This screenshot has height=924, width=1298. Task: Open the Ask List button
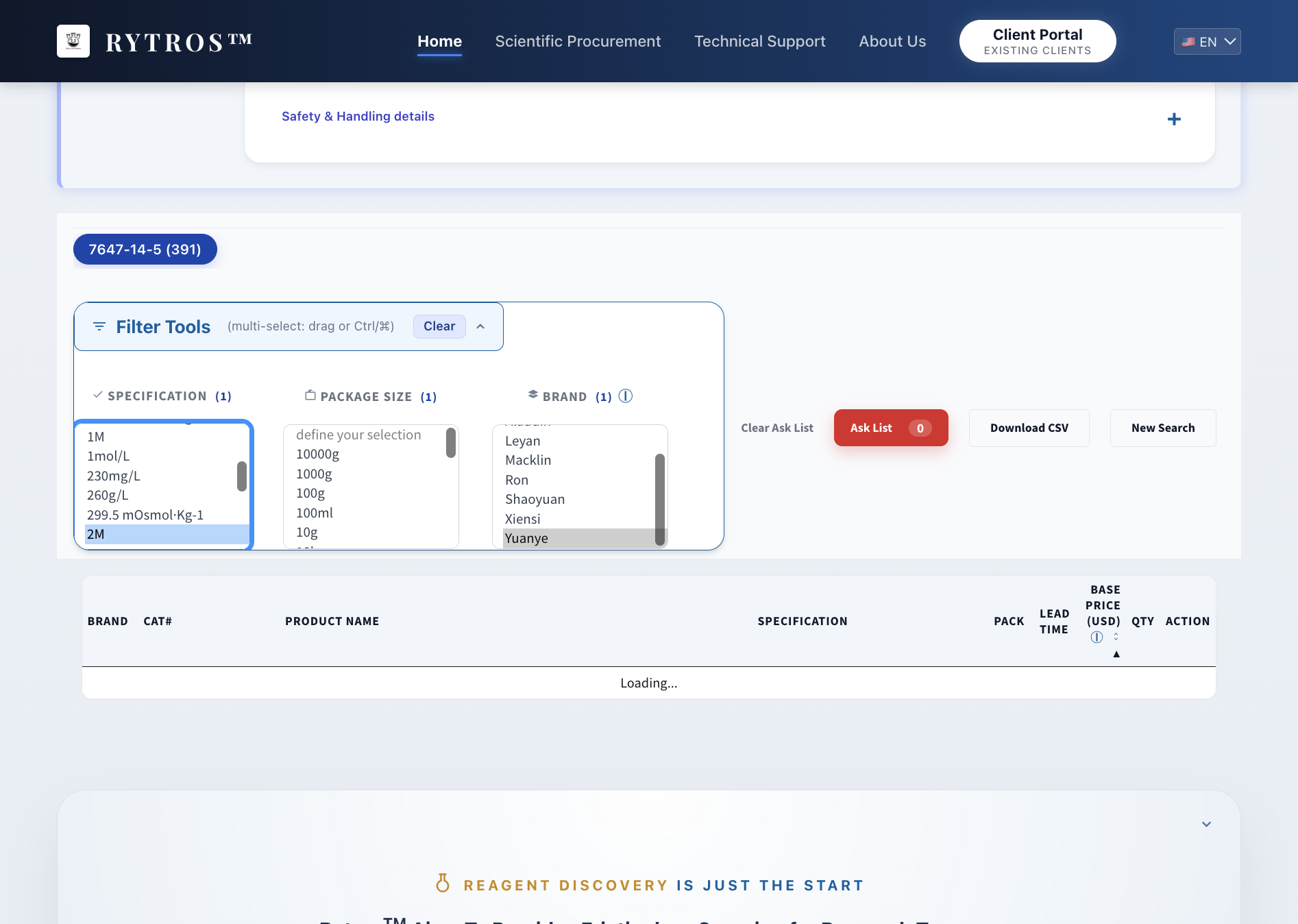pyautogui.click(x=891, y=428)
